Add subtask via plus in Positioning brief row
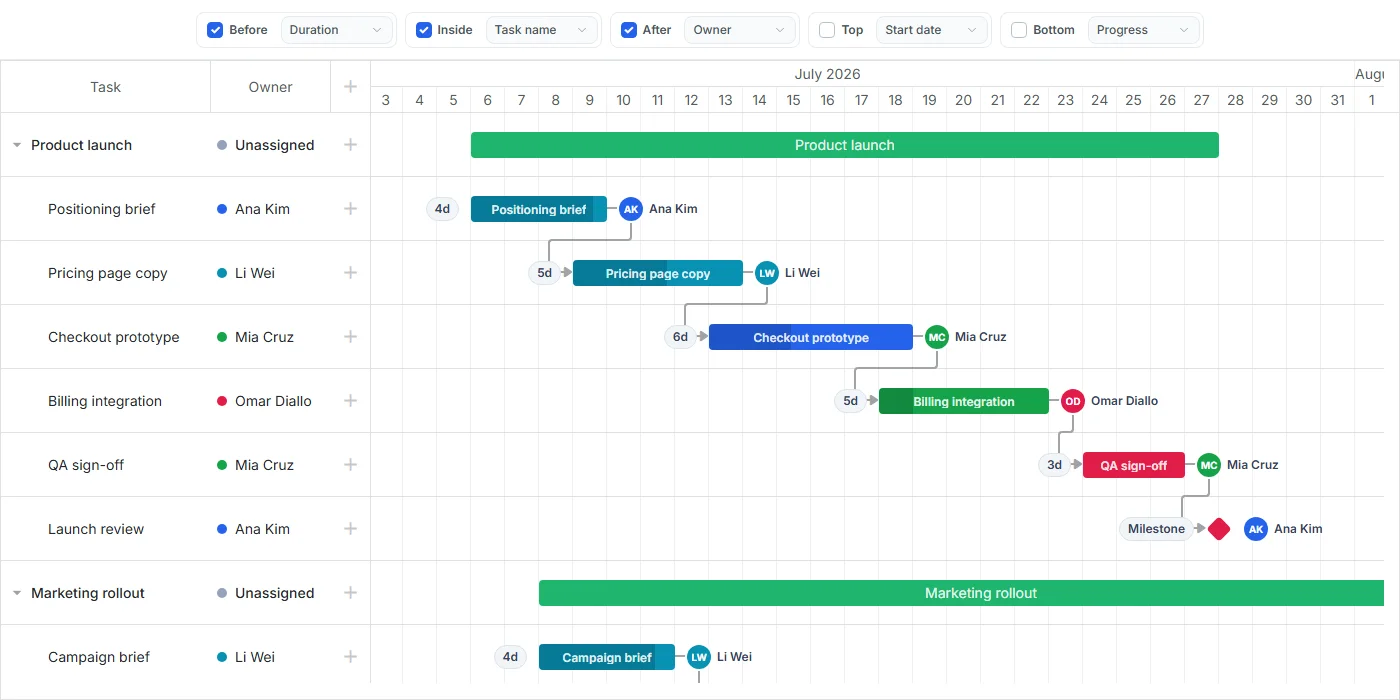1400x700 pixels. [350, 209]
